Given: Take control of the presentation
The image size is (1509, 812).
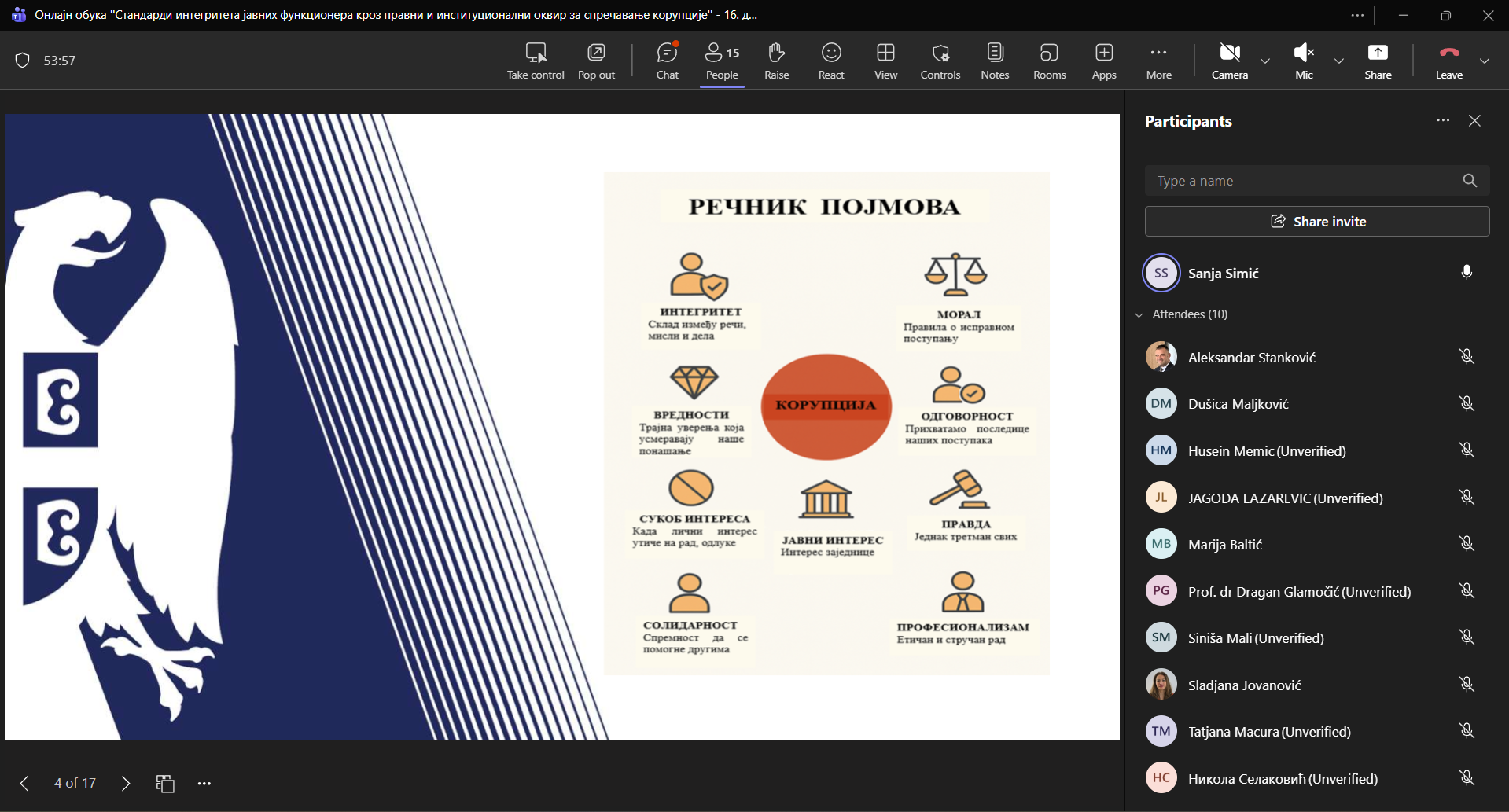Looking at the screenshot, I should coord(536,61).
